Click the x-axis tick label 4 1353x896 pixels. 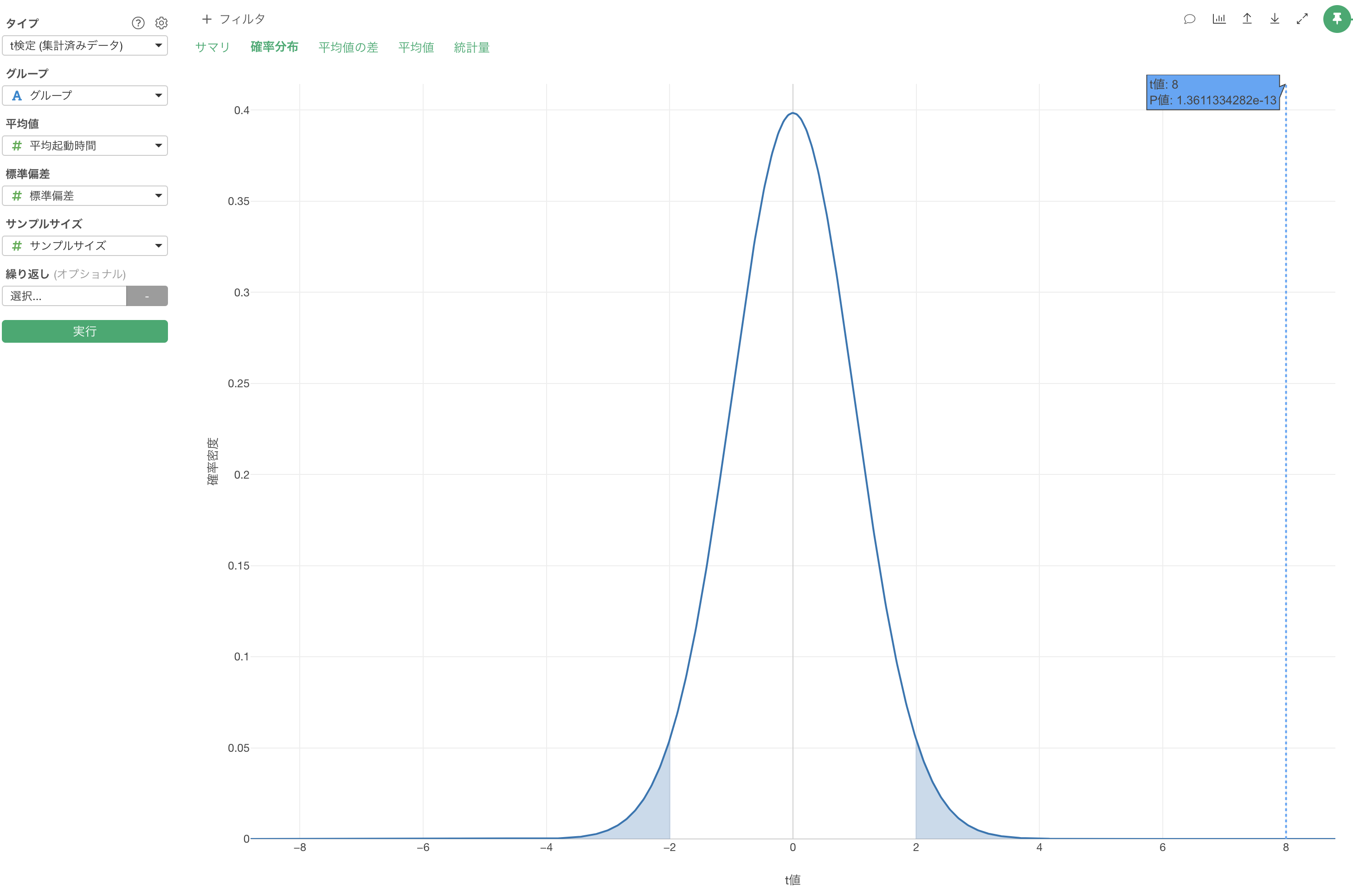coord(1039,847)
